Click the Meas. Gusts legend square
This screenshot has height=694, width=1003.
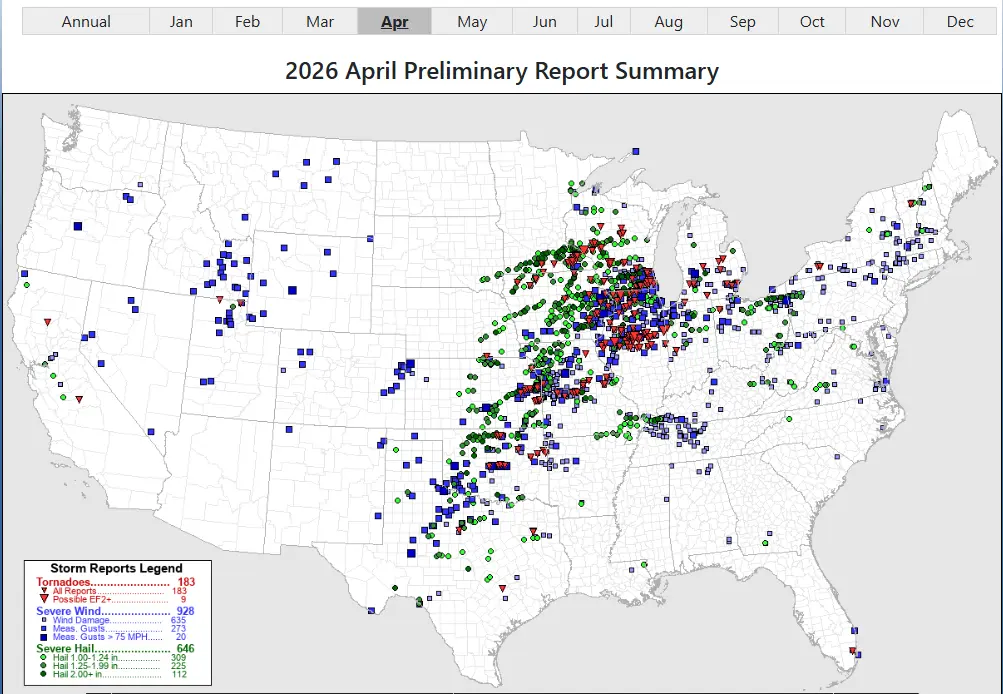tap(44, 629)
